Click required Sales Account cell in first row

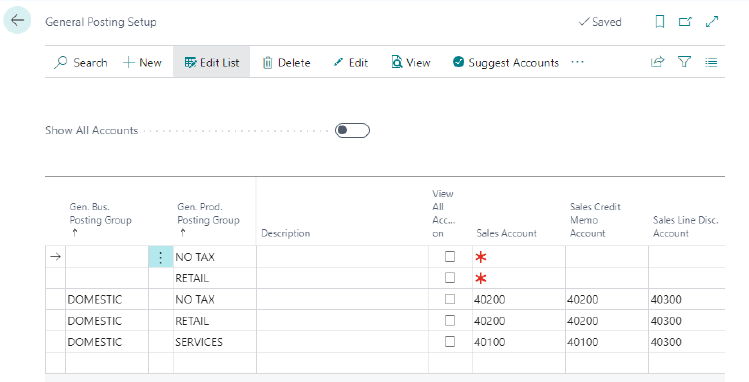pyautogui.click(x=519, y=257)
